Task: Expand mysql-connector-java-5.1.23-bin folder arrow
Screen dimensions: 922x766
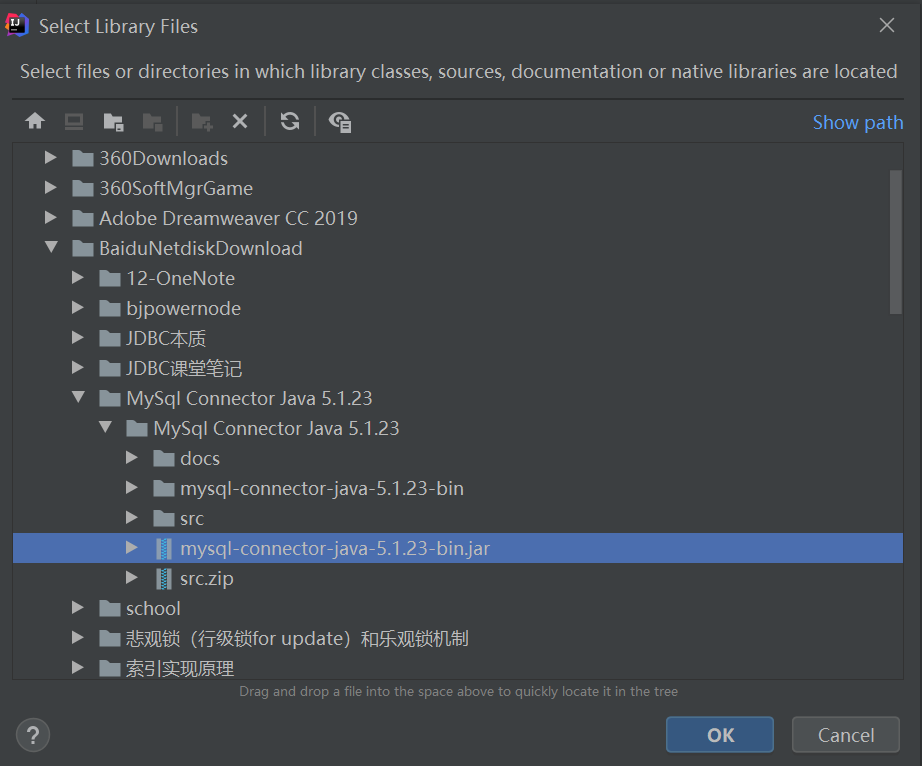Action: (132, 487)
